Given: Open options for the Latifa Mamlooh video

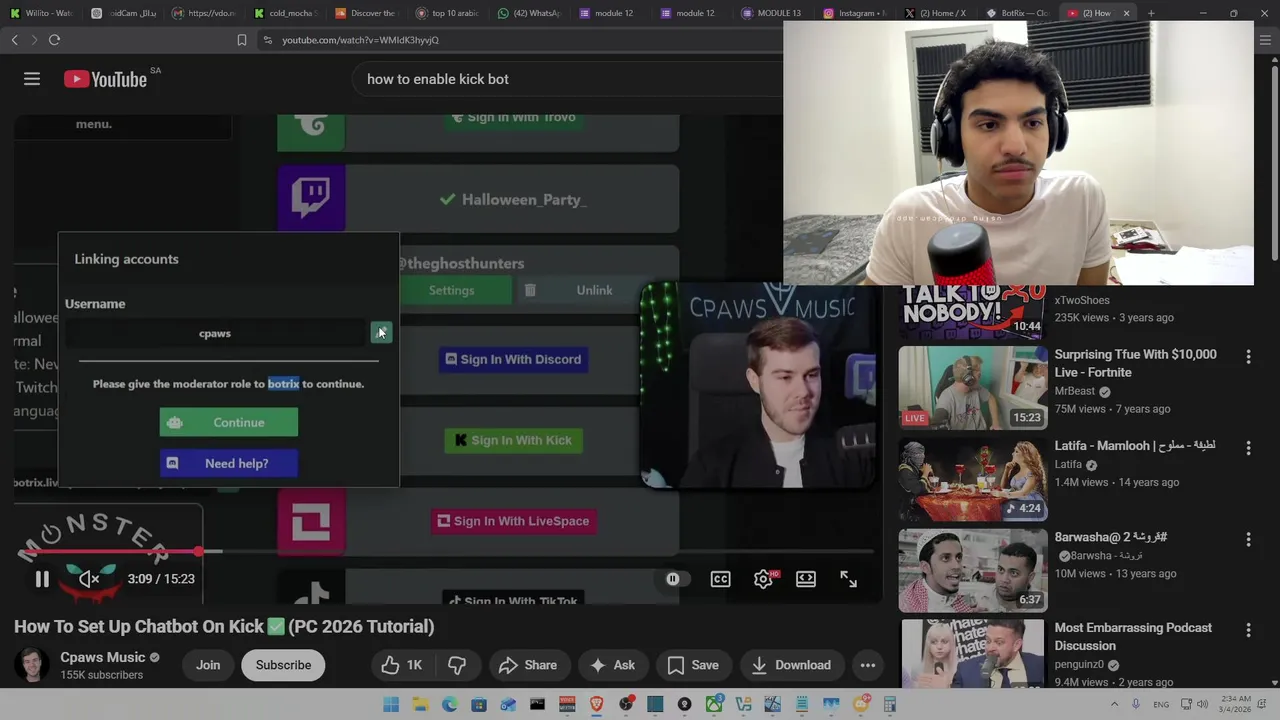Looking at the screenshot, I should pyautogui.click(x=1248, y=447).
